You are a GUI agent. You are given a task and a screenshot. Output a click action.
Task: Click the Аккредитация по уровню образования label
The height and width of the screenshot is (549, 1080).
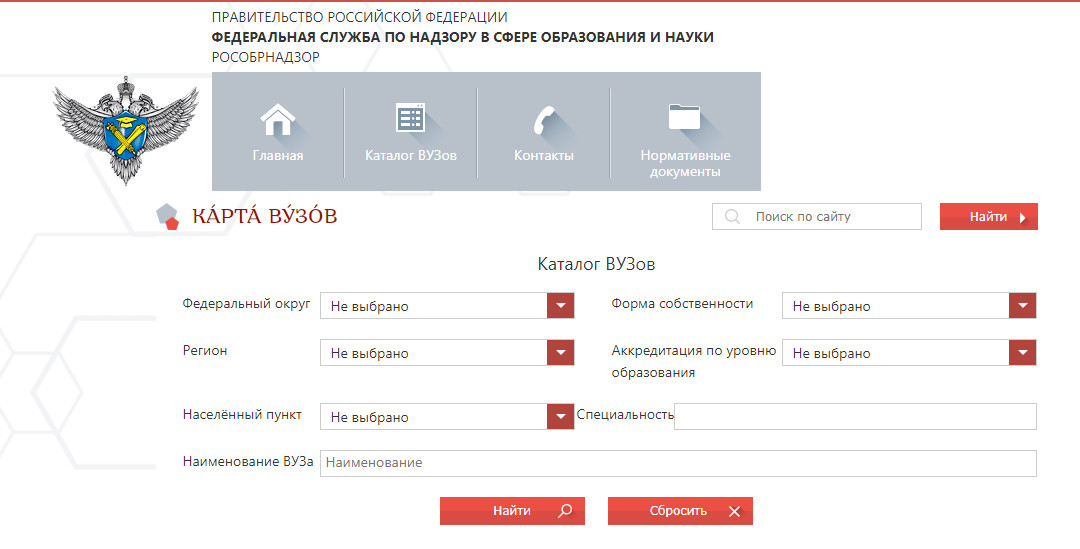tap(694, 361)
